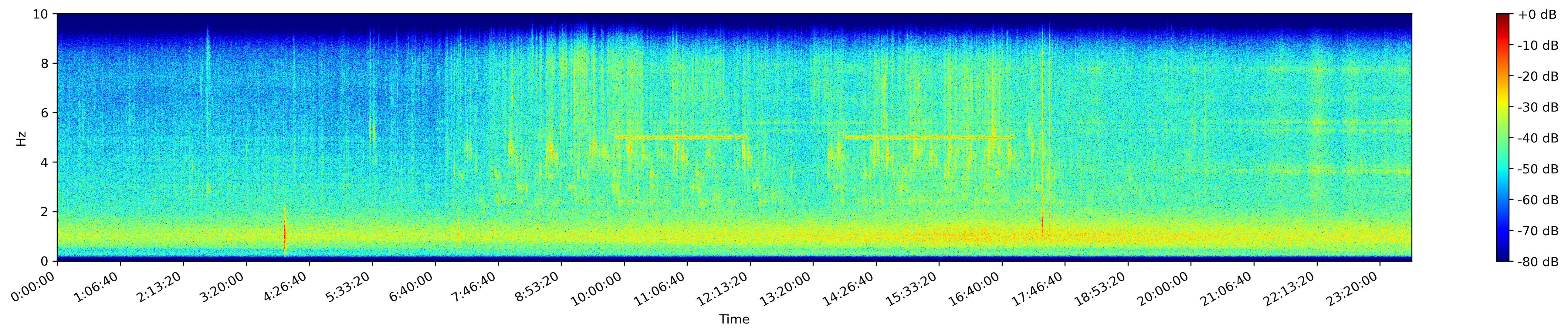Image resolution: width=1568 pixels, height=335 pixels.
Task: Click the -40 dB colorbar label
Action: pyautogui.click(x=1538, y=138)
